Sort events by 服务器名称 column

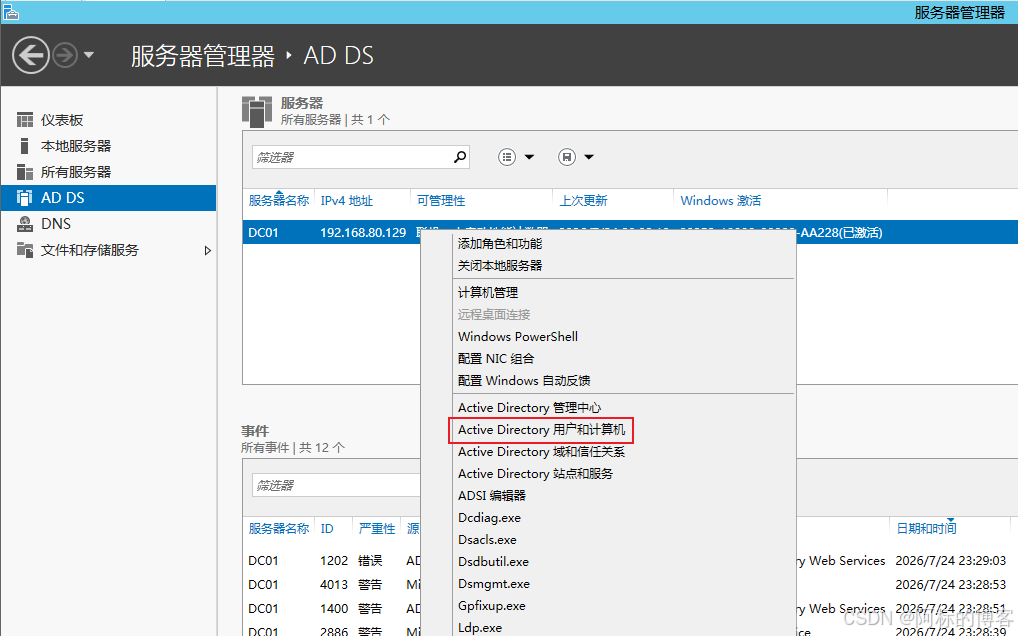click(x=279, y=529)
